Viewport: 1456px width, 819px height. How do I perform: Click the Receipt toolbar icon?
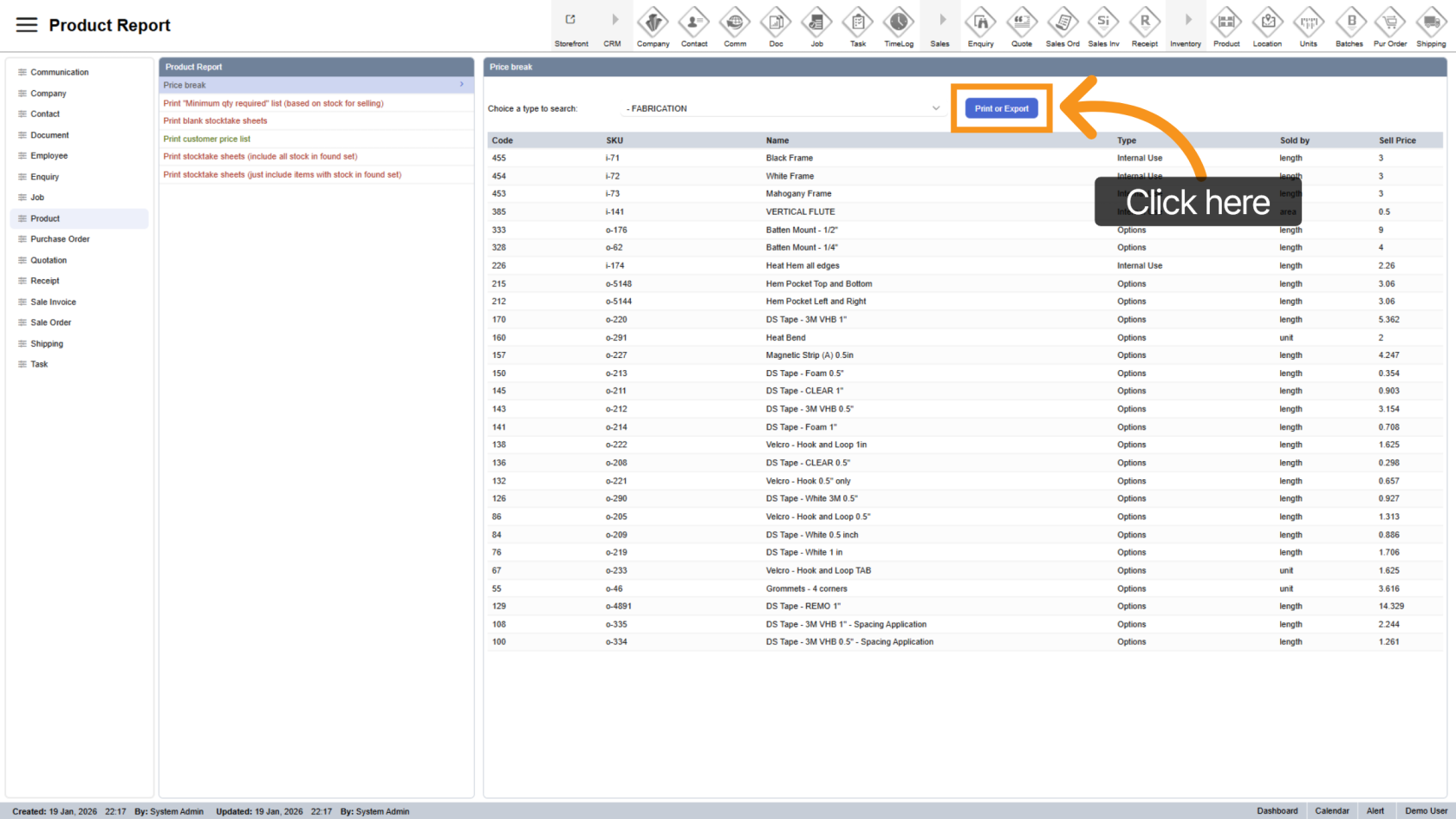point(1144,22)
